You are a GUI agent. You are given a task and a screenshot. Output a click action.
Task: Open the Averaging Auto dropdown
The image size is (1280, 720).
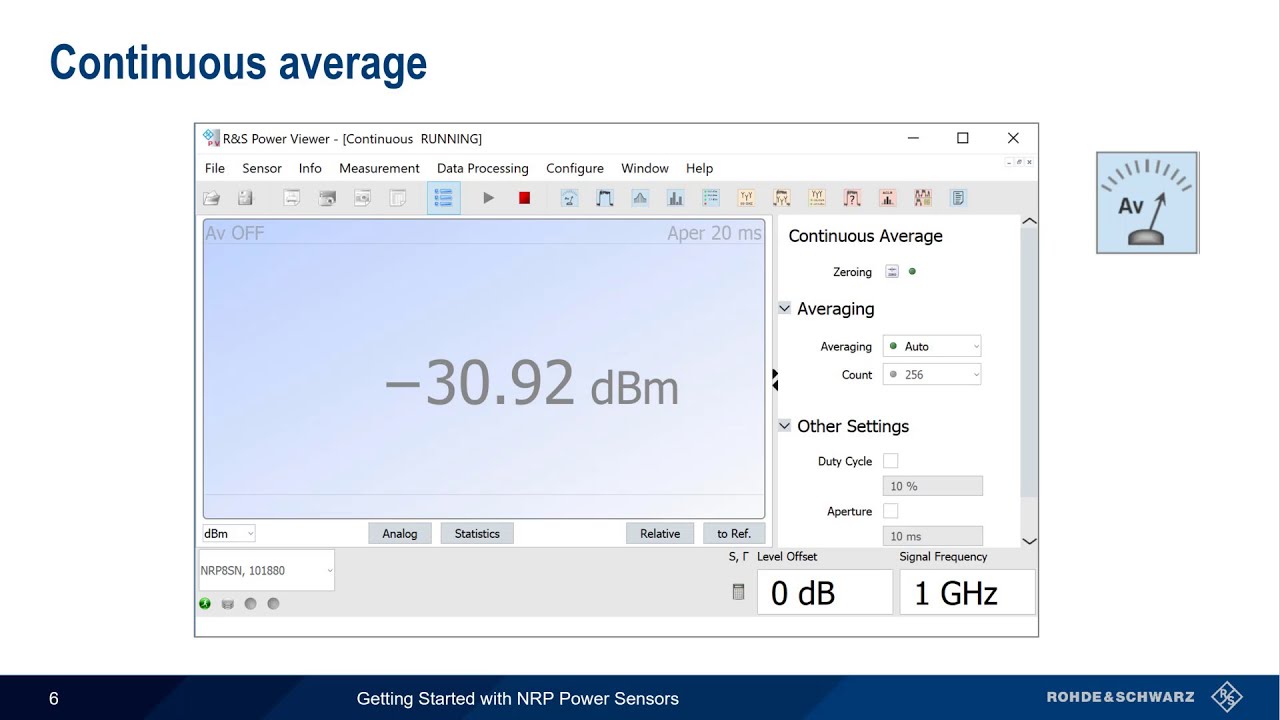tap(932, 346)
